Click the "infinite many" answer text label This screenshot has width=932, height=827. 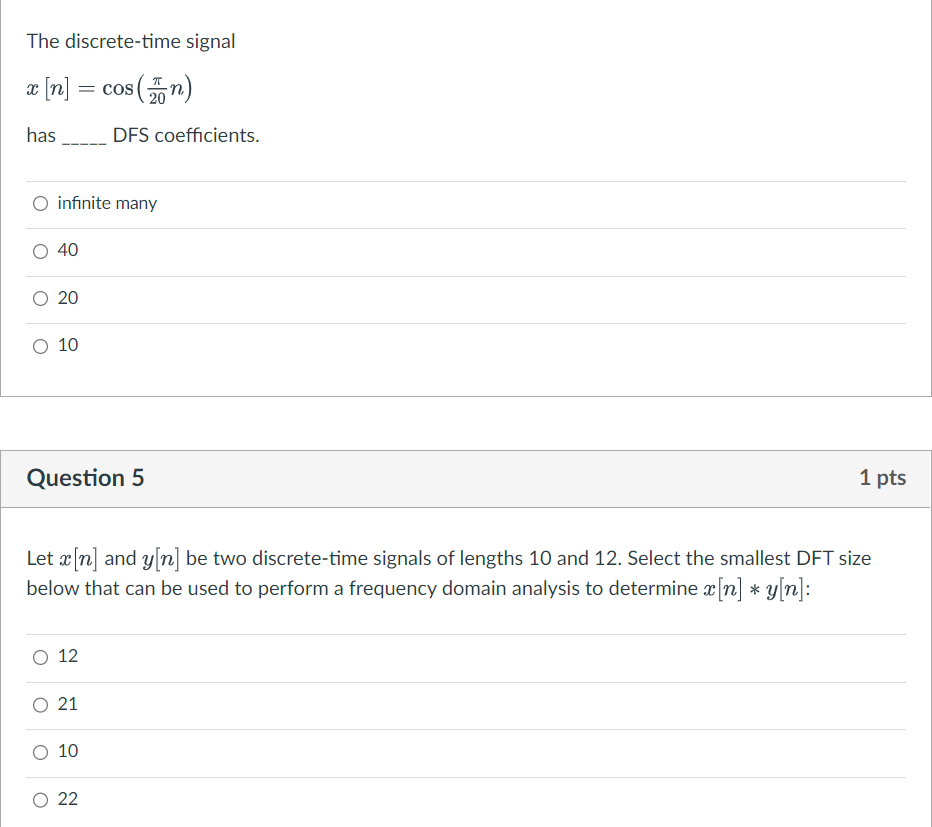tap(107, 203)
